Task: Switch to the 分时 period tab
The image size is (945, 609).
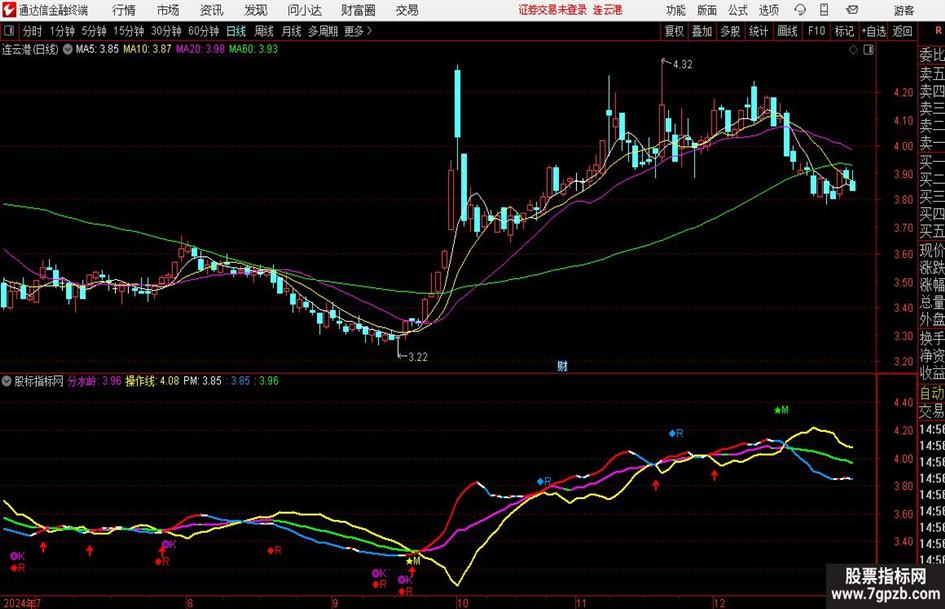Action: point(32,31)
